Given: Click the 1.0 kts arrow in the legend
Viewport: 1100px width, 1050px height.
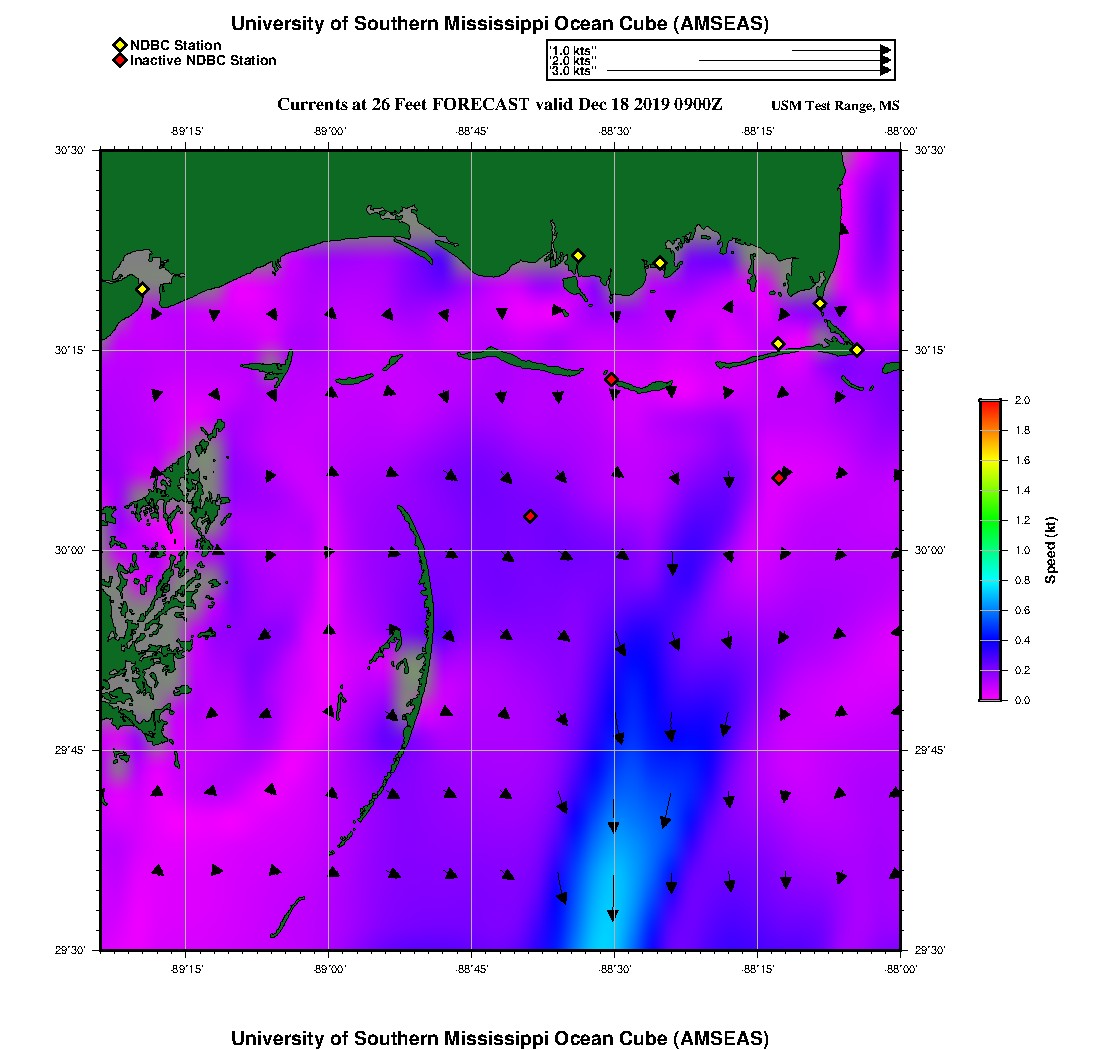Looking at the screenshot, I should pyautogui.click(x=840, y=50).
